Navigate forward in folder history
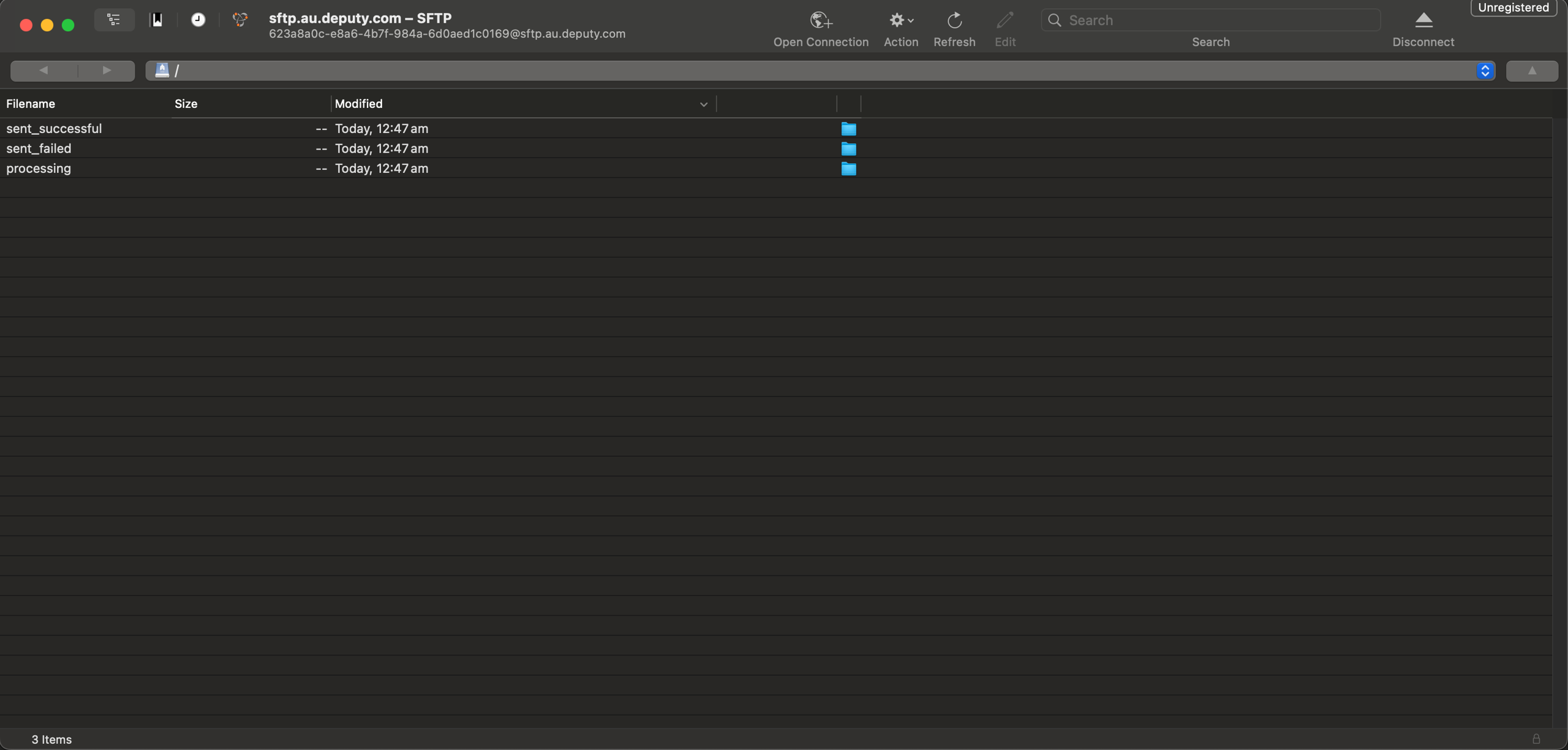The width and height of the screenshot is (1568, 750). pyautogui.click(x=107, y=71)
